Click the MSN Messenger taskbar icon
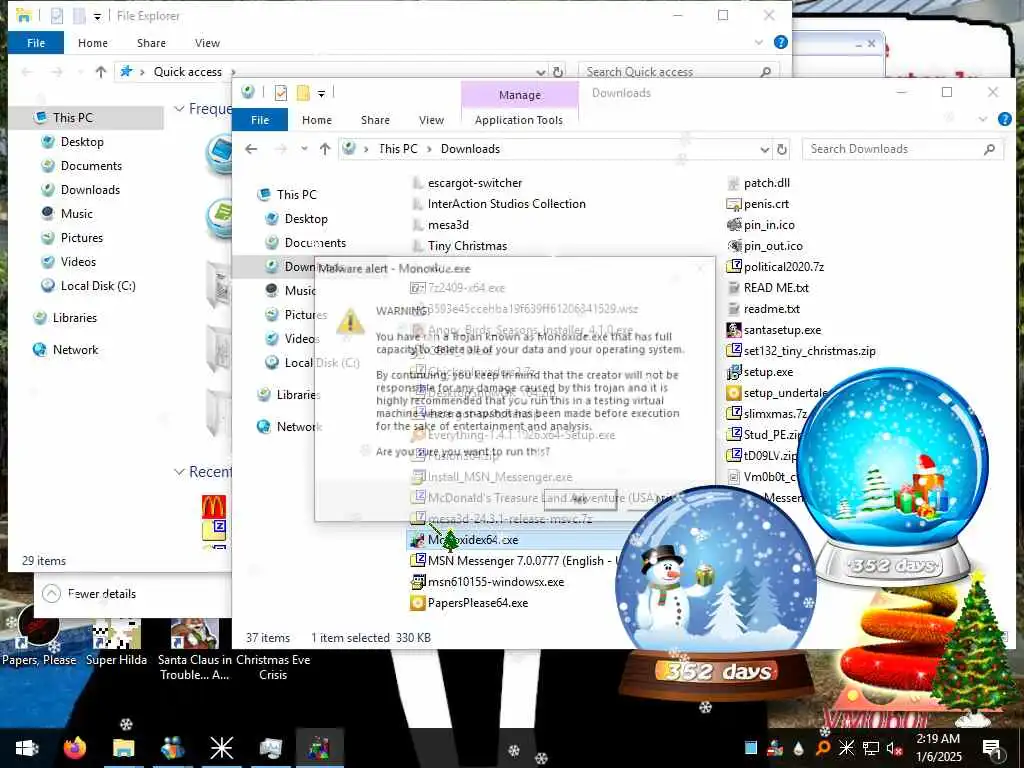This screenshot has height=768, width=1024. pyautogui.click(x=172, y=748)
